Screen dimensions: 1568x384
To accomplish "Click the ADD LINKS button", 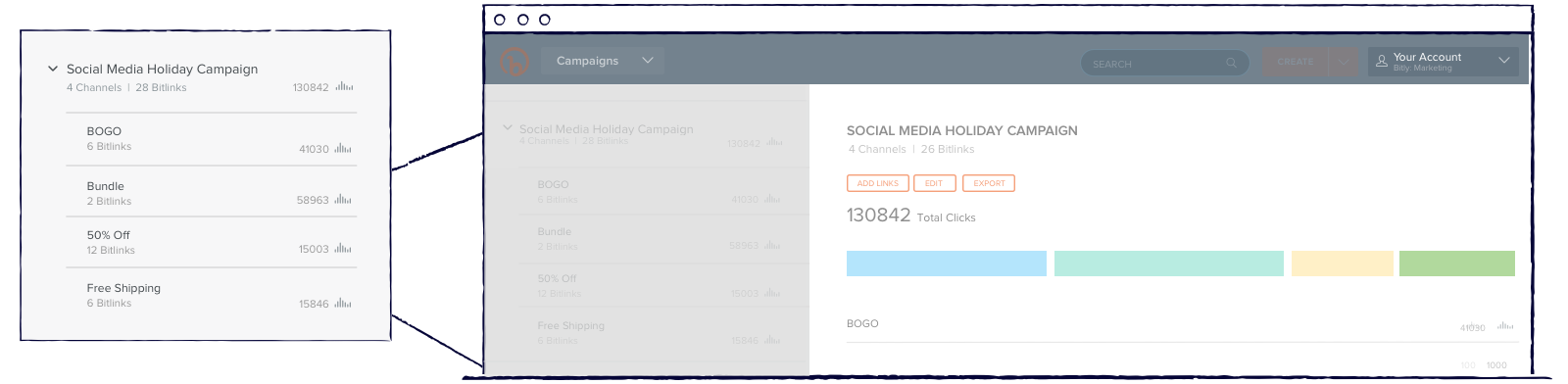I will 877,183.
